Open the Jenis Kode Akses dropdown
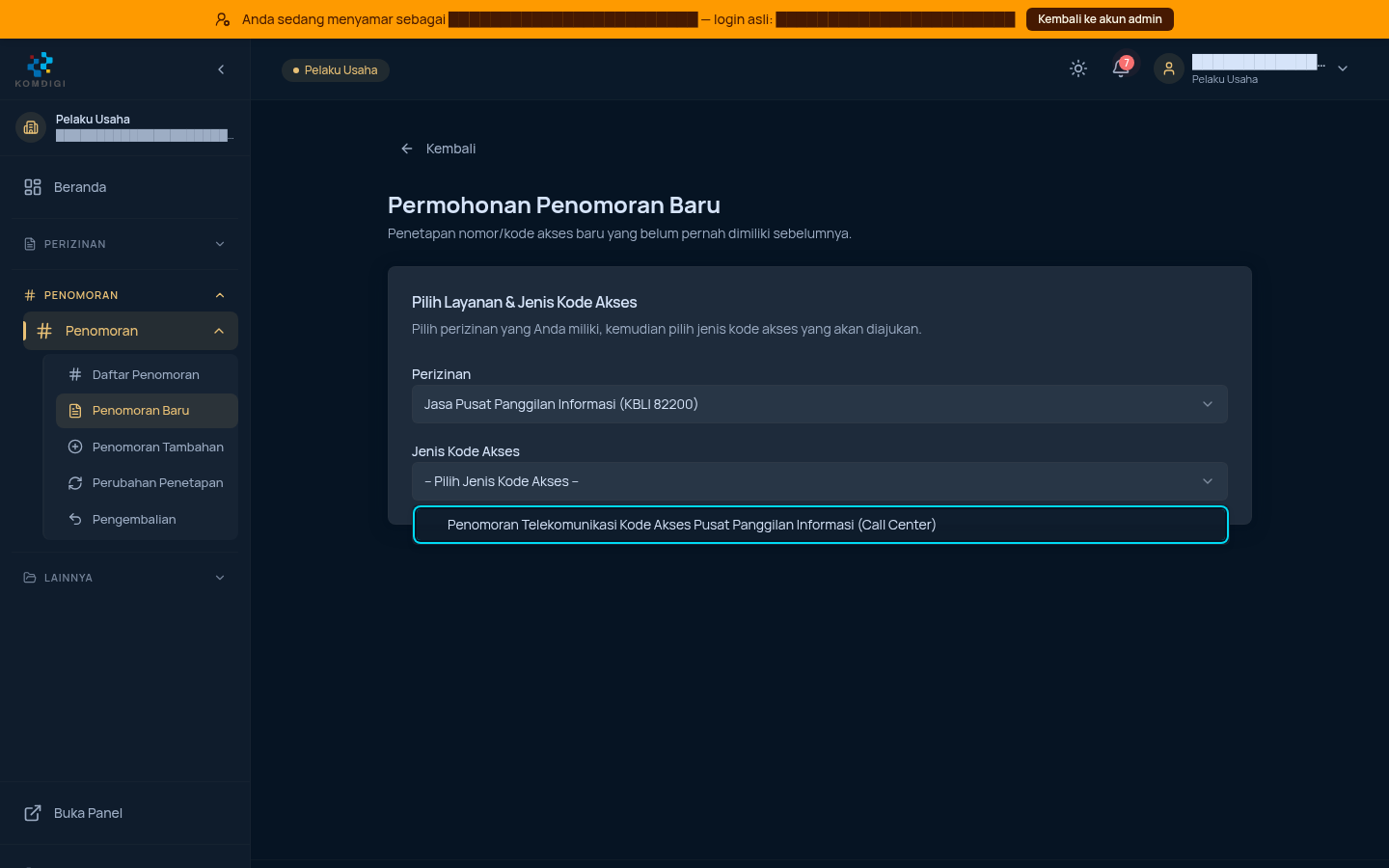The width and height of the screenshot is (1389, 868). point(819,481)
